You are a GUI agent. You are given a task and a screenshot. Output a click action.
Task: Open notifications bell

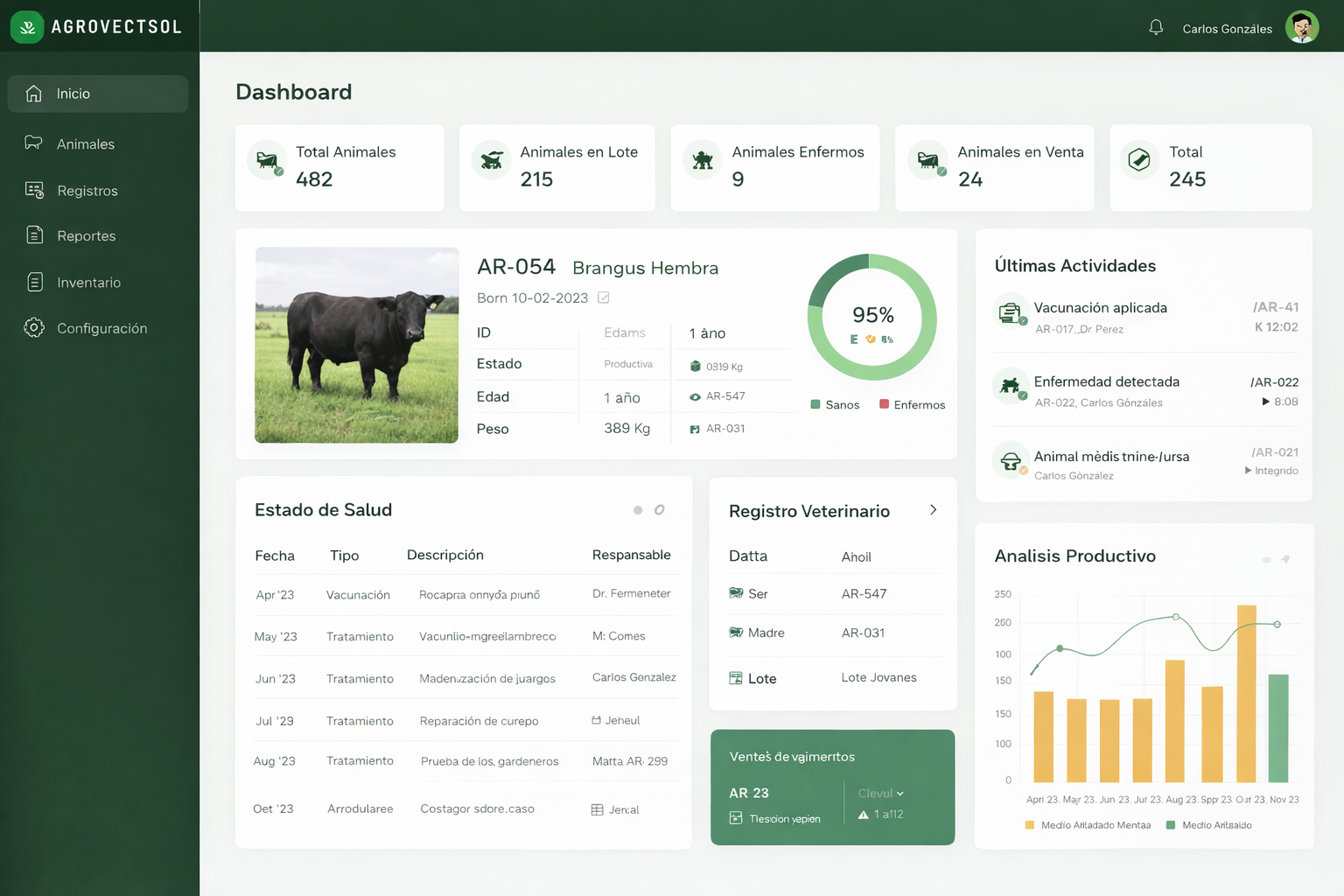(1156, 28)
